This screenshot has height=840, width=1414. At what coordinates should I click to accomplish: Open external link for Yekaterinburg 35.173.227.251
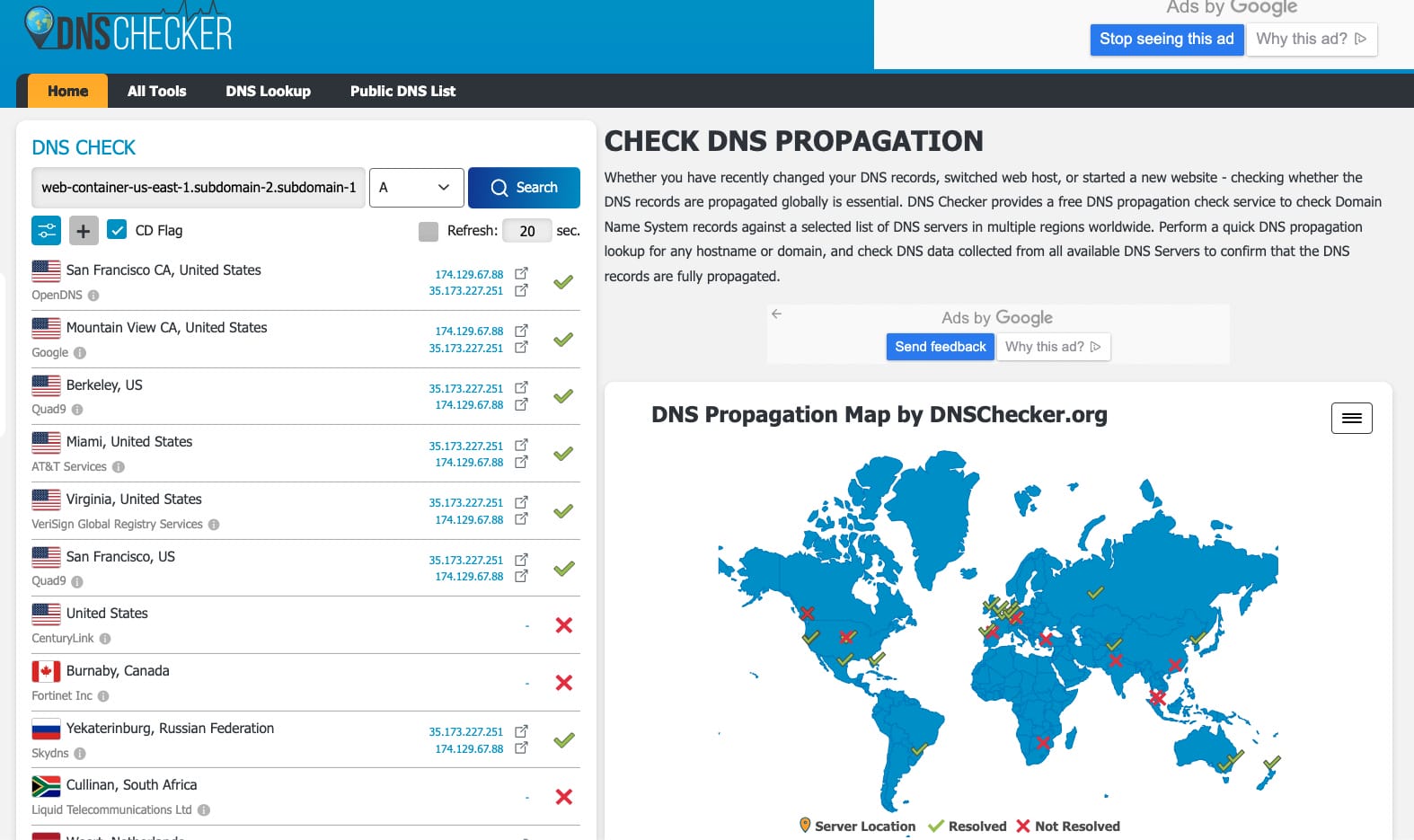pyautogui.click(x=521, y=731)
